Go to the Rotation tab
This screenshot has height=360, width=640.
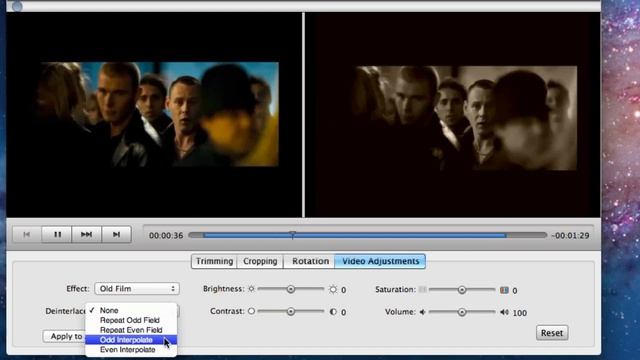[x=310, y=261]
